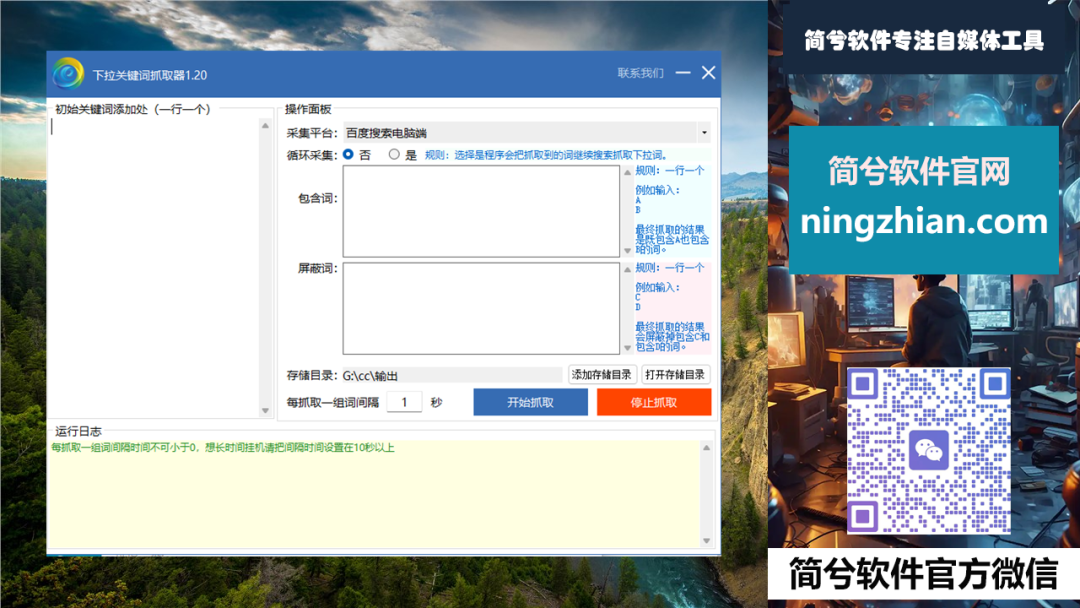Minimize the 下拉关键词抓取器 window
Image resolution: width=1080 pixels, height=608 pixels.
[x=683, y=72]
